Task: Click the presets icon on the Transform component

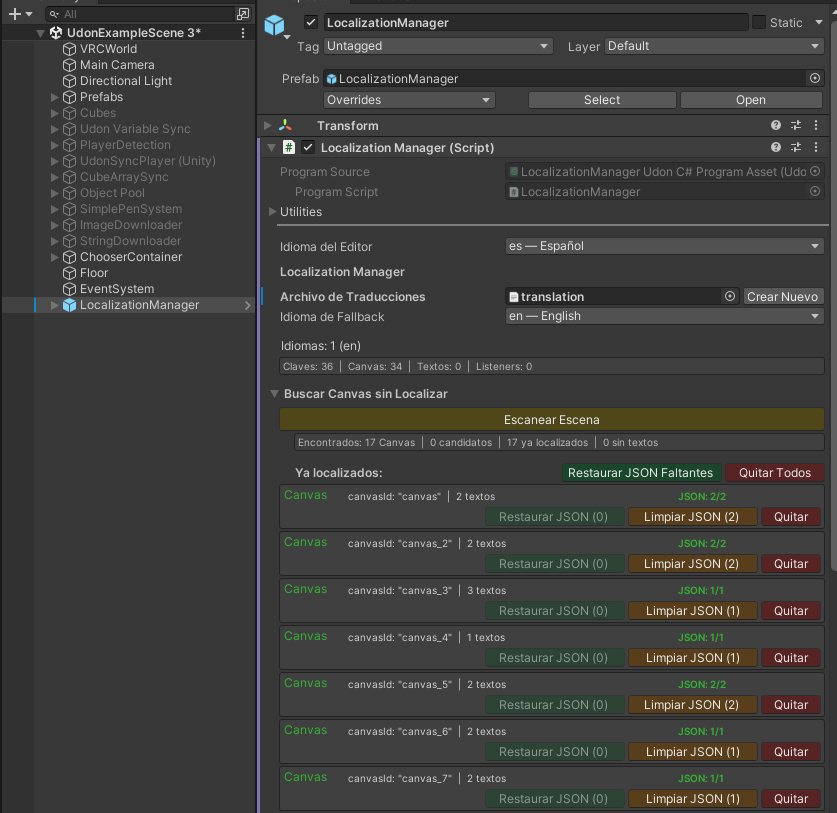Action: 798,125
